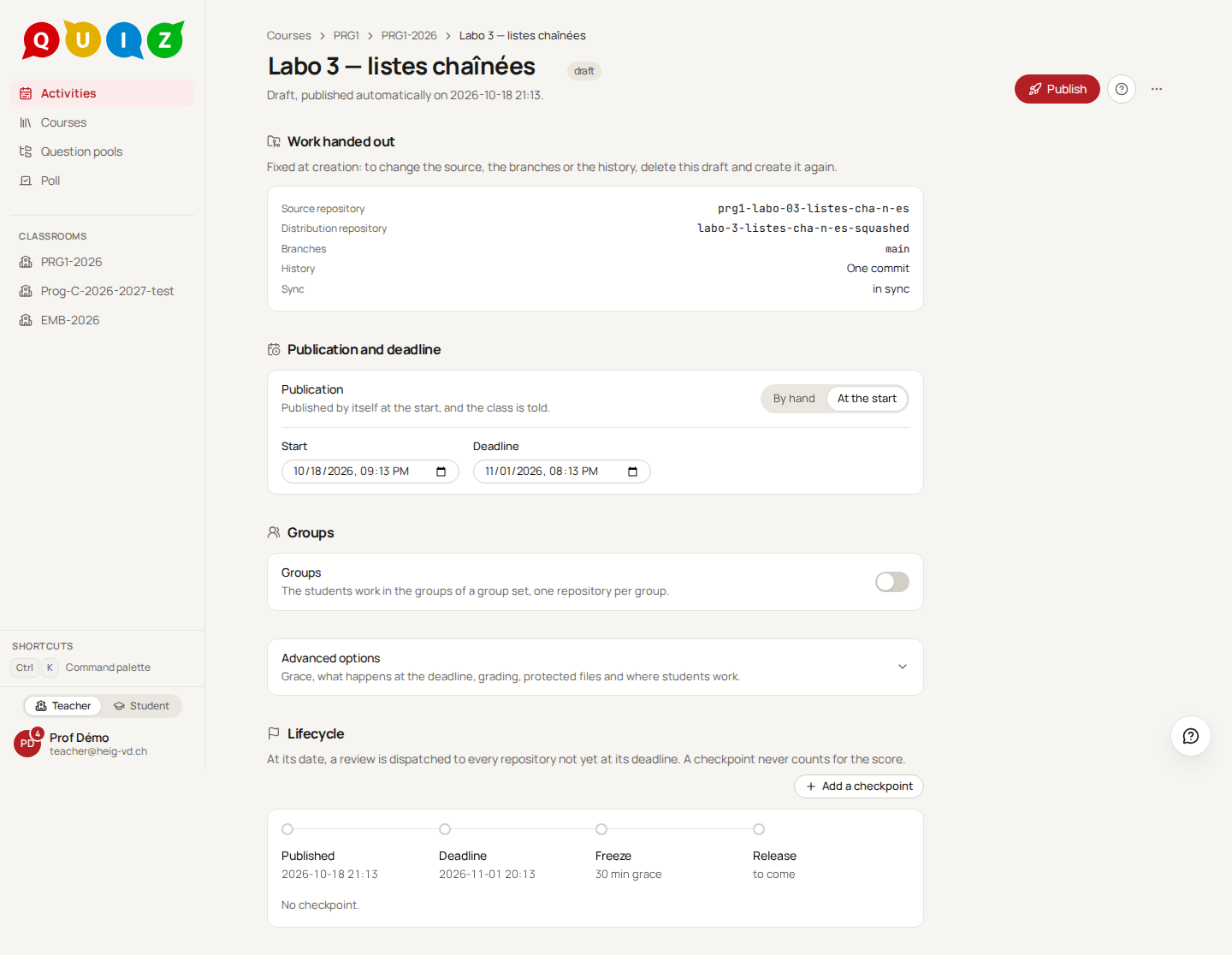1232x955 pixels.
Task: Click the 'One commit' history value
Action: point(878,269)
